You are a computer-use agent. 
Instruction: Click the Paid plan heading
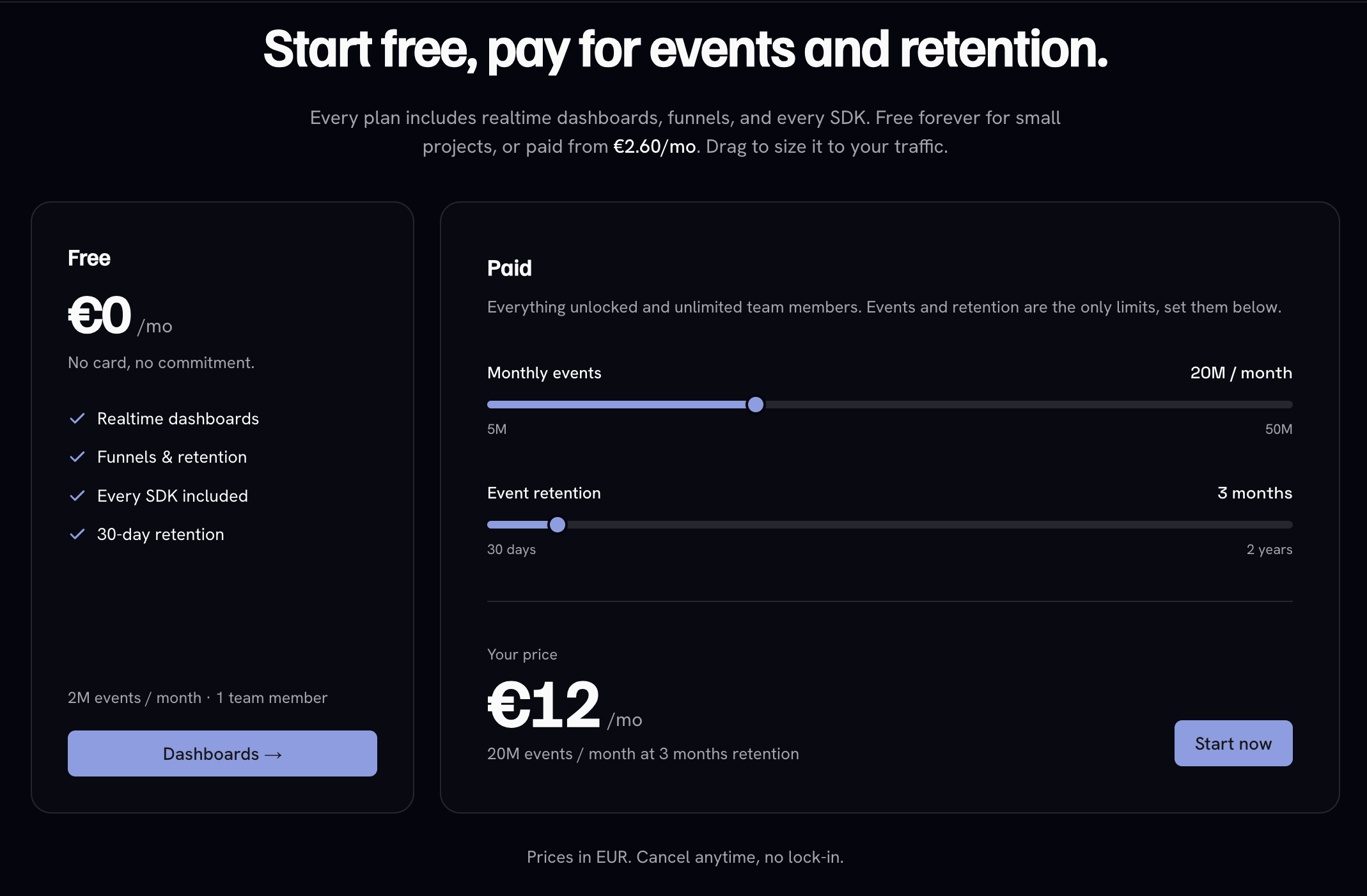point(509,268)
